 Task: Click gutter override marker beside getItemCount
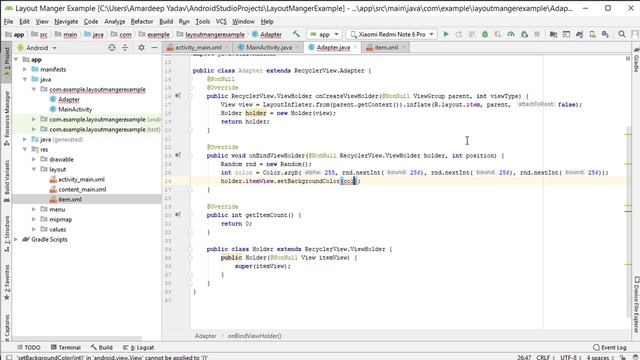click(178, 215)
